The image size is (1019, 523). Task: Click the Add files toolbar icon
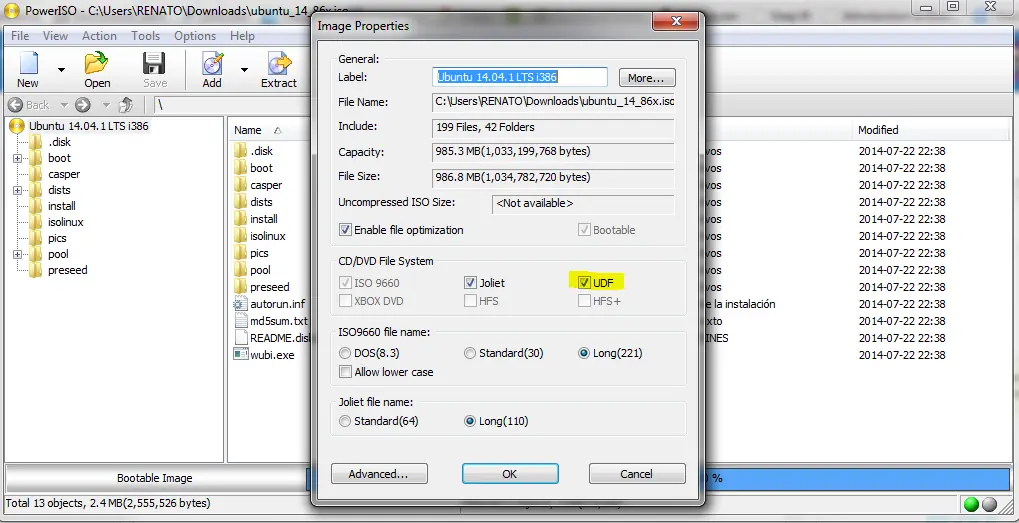coord(212,64)
